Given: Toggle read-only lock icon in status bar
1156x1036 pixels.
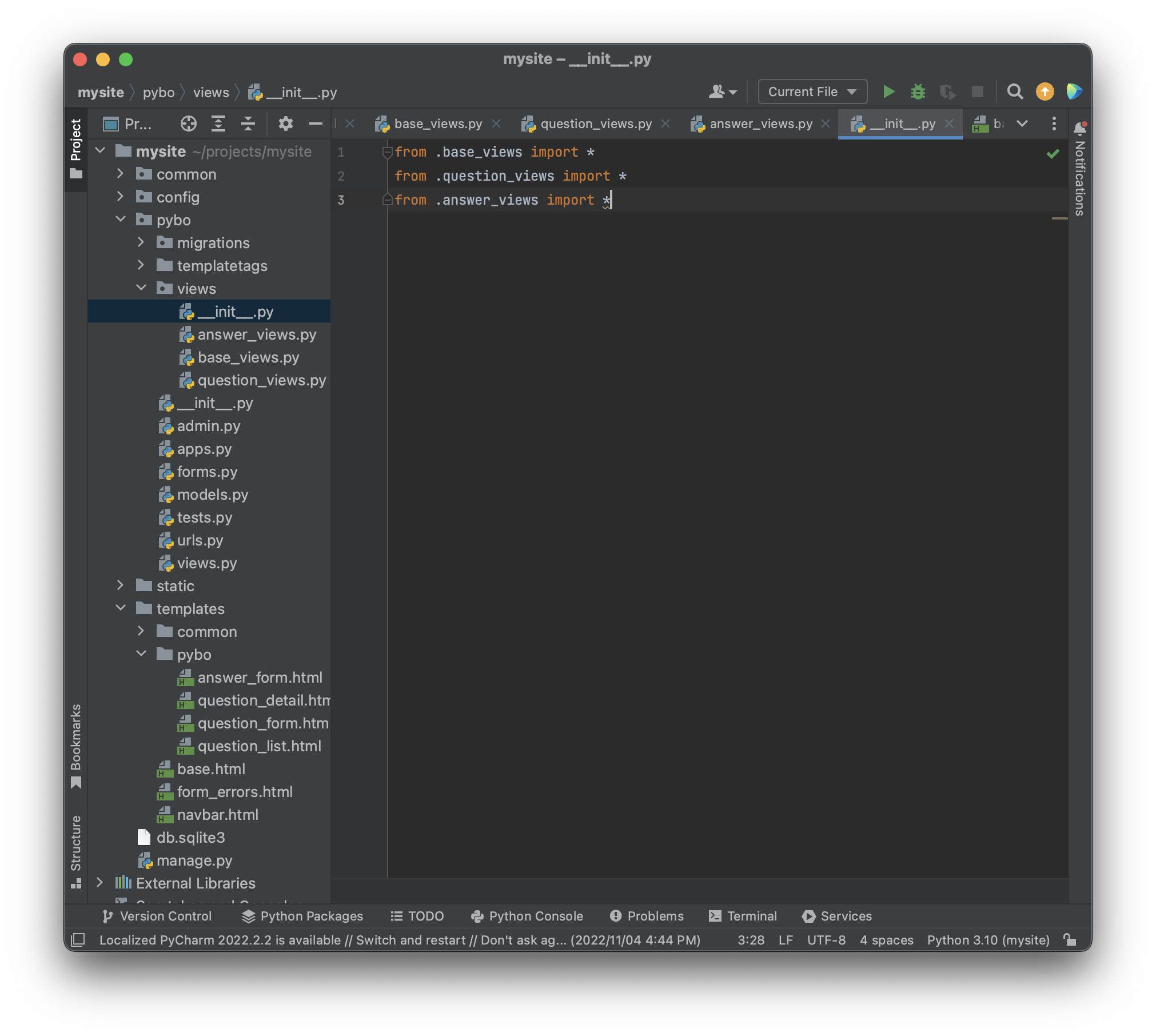Looking at the screenshot, I should 1070,939.
